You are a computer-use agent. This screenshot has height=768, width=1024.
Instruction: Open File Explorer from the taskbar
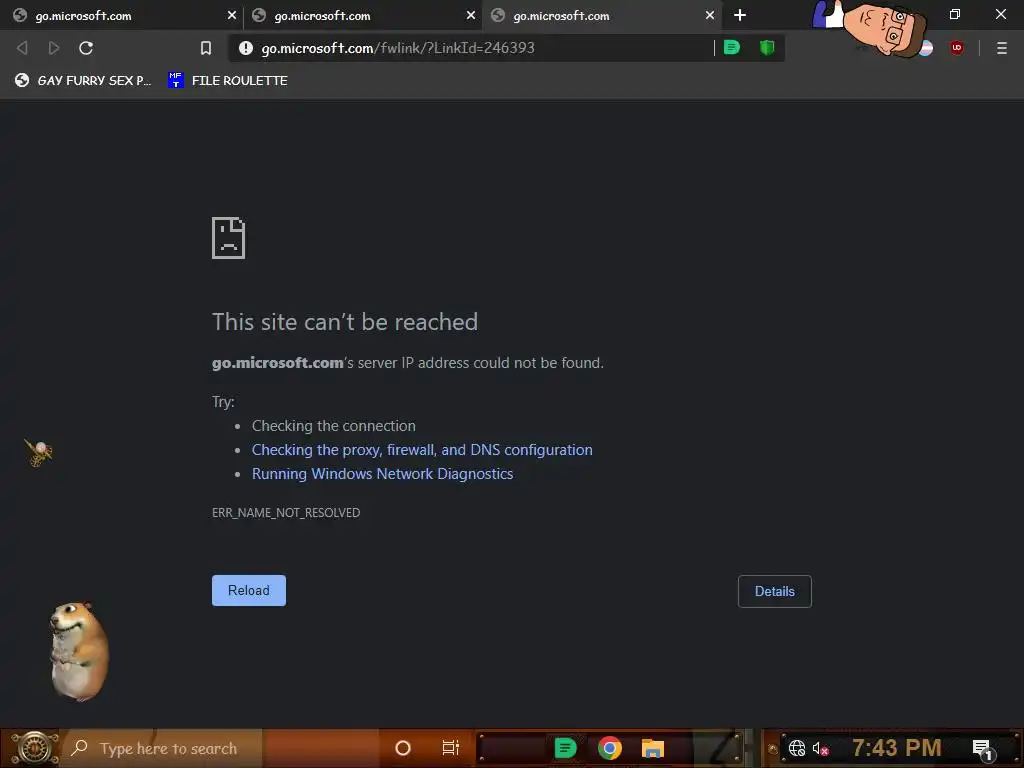tap(652, 748)
